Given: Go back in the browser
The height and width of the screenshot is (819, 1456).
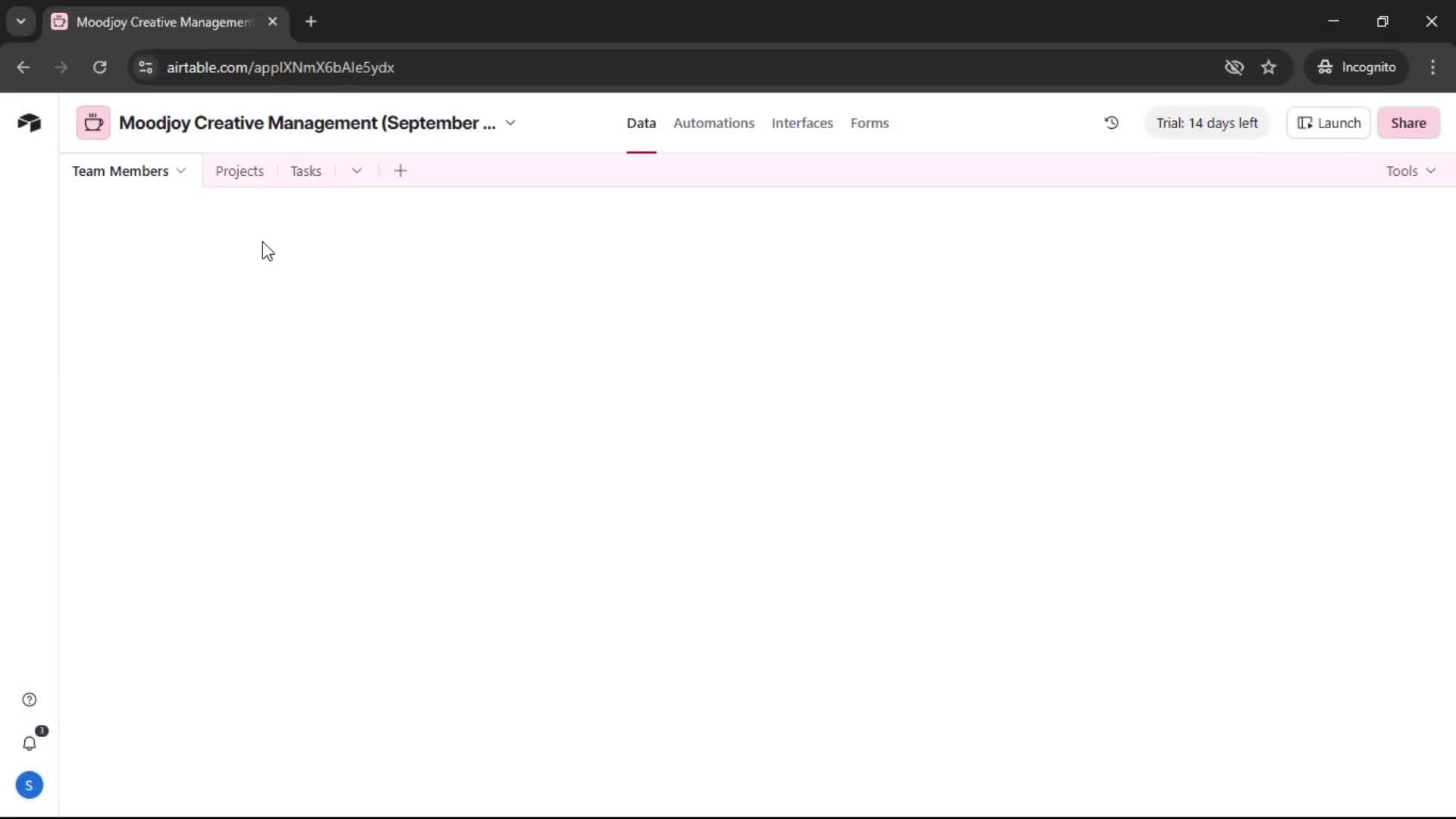Looking at the screenshot, I should [x=23, y=67].
